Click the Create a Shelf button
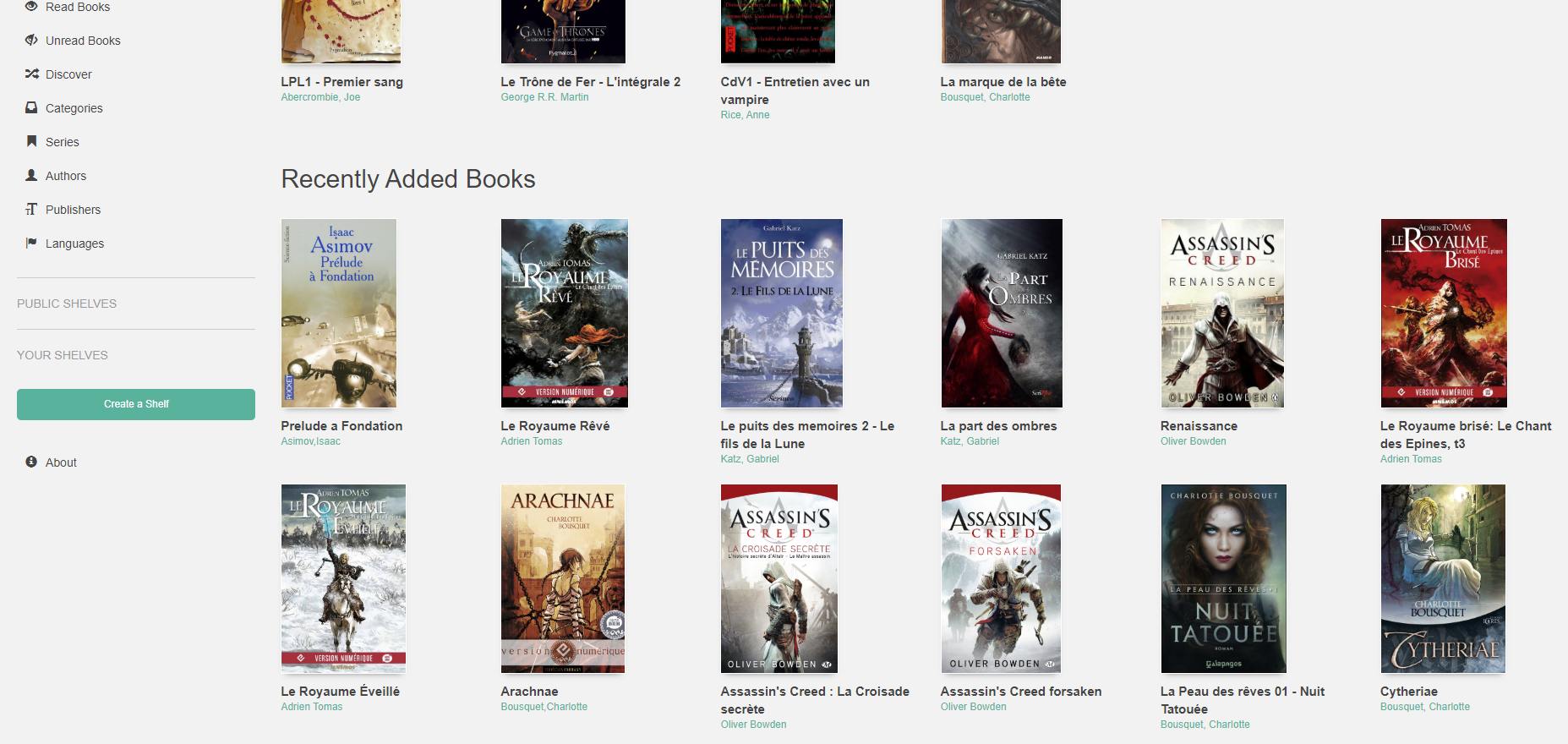The width and height of the screenshot is (1568, 744). click(x=136, y=404)
